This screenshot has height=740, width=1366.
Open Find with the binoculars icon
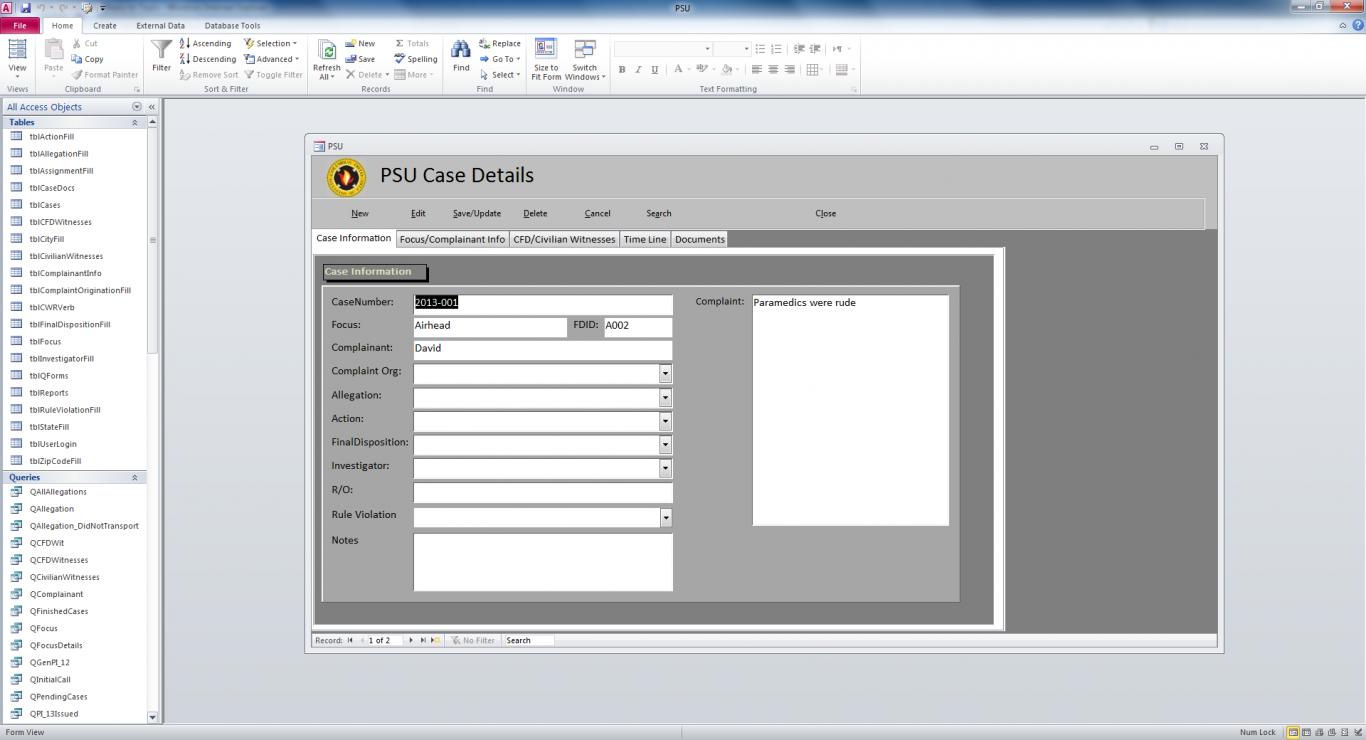point(461,56)
